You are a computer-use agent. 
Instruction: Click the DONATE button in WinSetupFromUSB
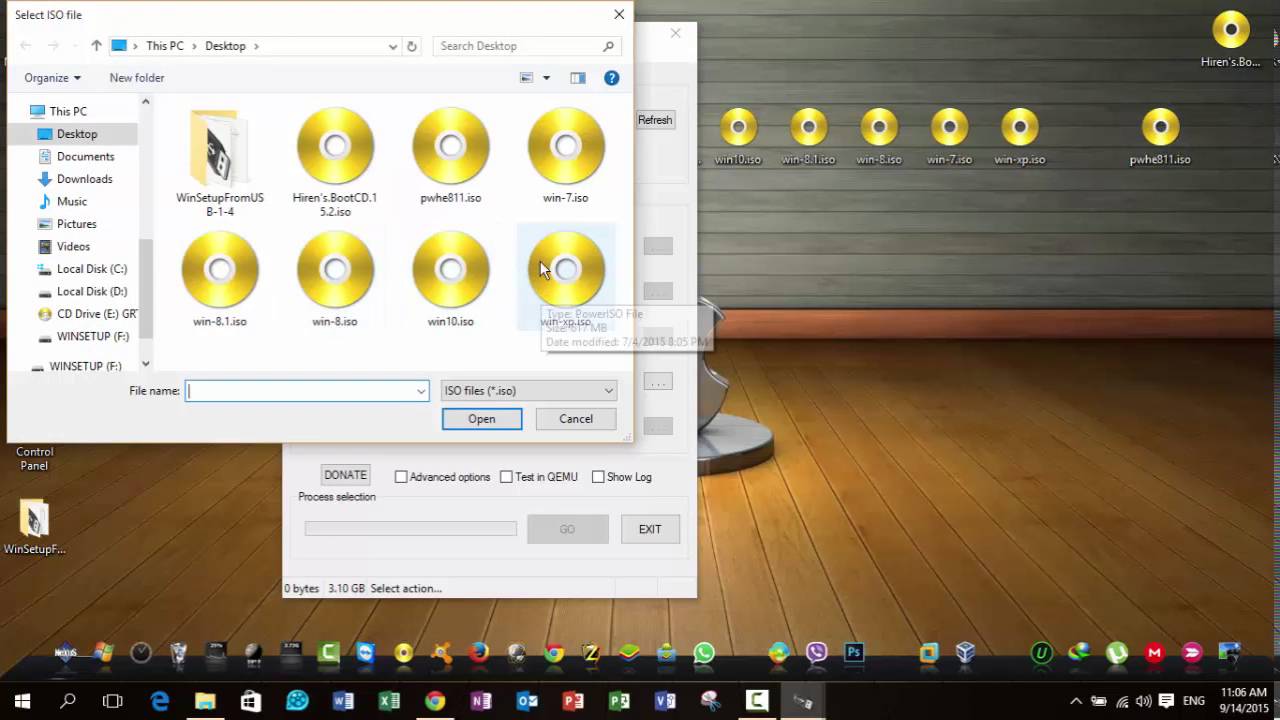click(345, 475)
